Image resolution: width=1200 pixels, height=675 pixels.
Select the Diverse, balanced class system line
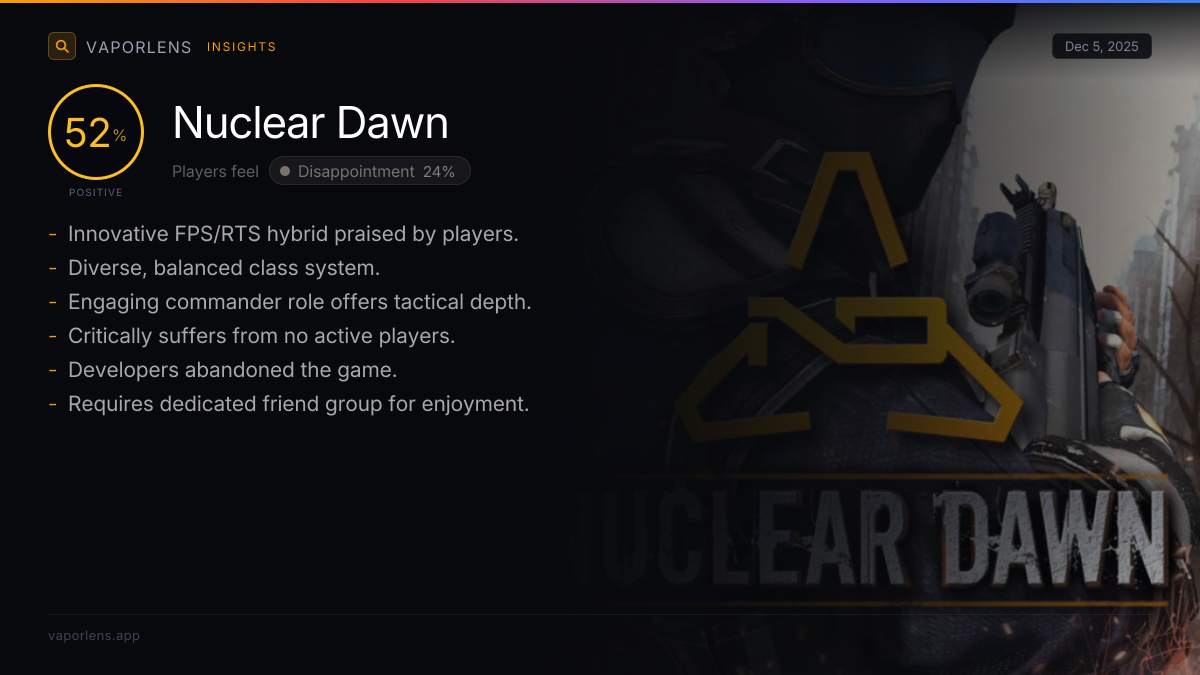coord(224,268)
